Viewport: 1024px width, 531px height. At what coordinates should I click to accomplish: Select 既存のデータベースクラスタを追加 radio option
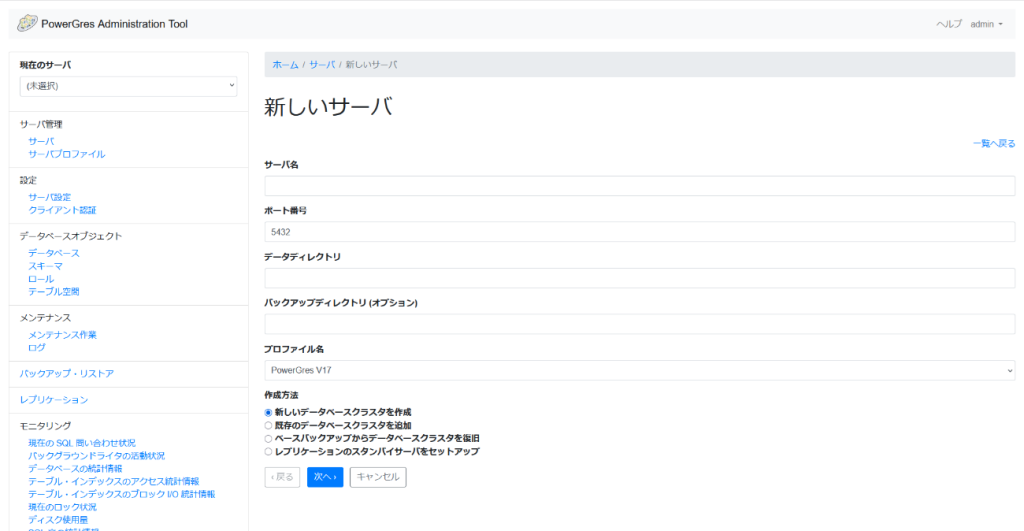[x=268, y=426]
